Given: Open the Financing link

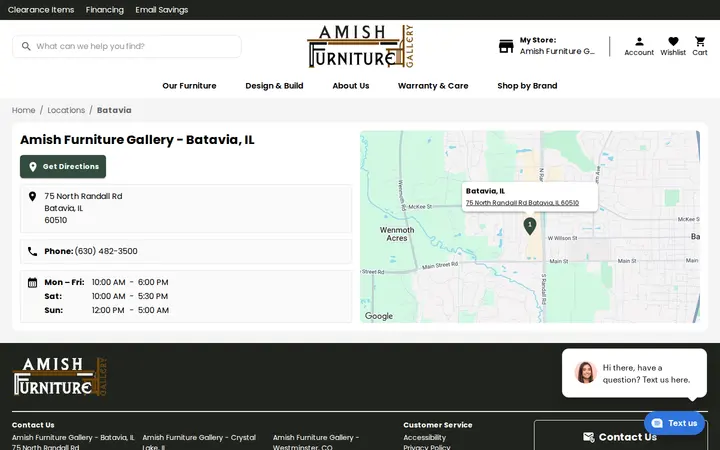Looking at the screenshot, I should click(x=105, y=10).
